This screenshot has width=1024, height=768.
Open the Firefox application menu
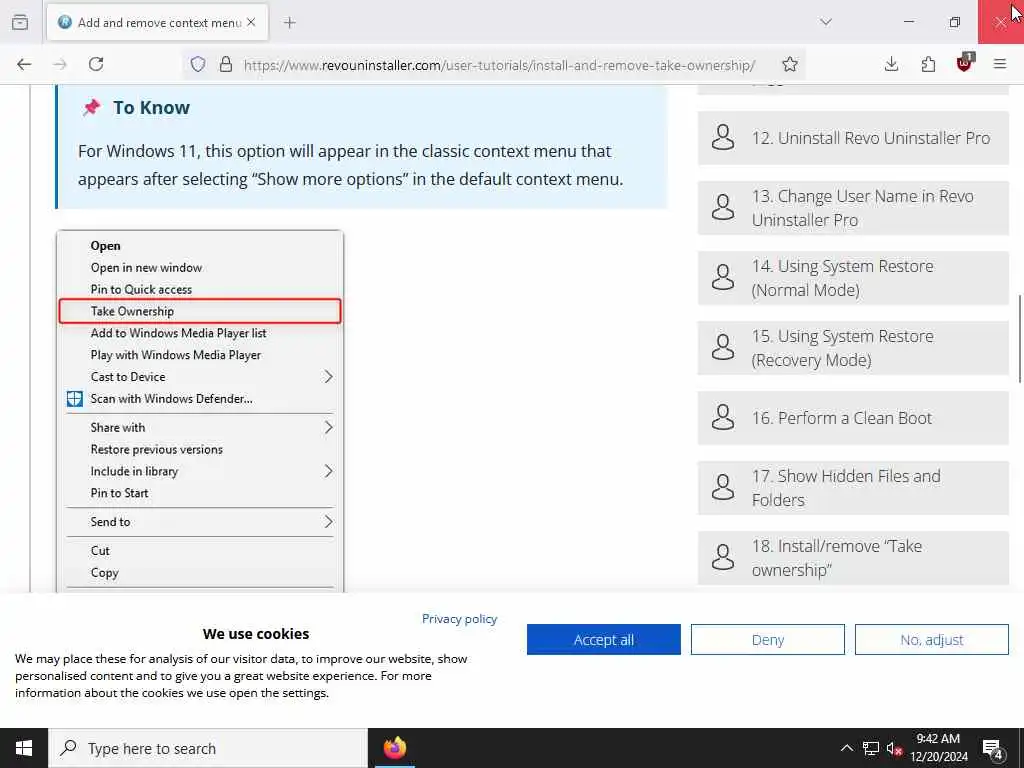click(1000, 64)
